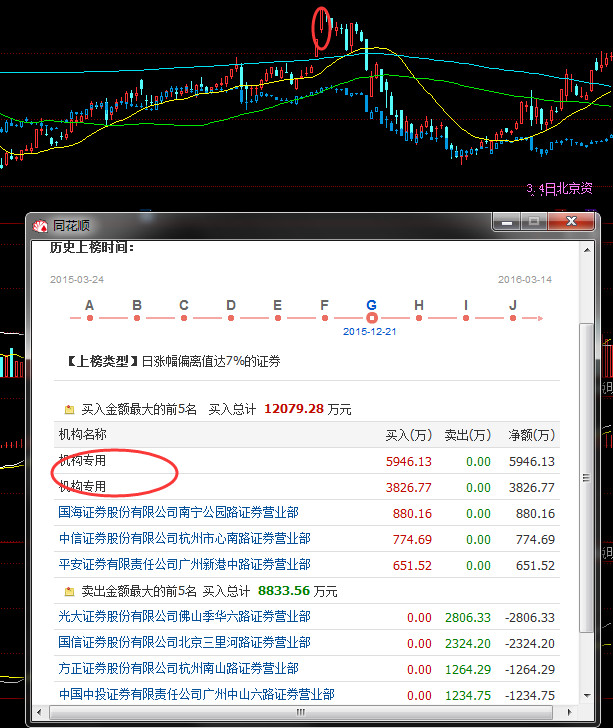The width and height of the screenshot is (613, 728).
Task: Select timeline point H
Action: (x=419, y=318)
